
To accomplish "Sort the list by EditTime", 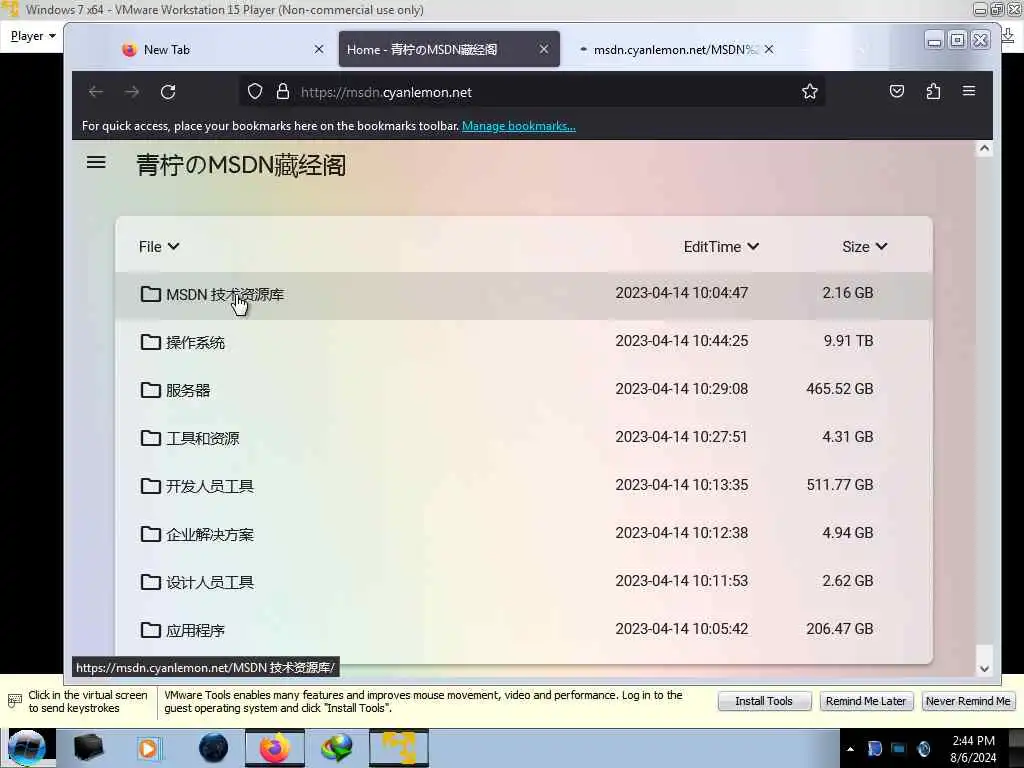I will pos(721,246).
